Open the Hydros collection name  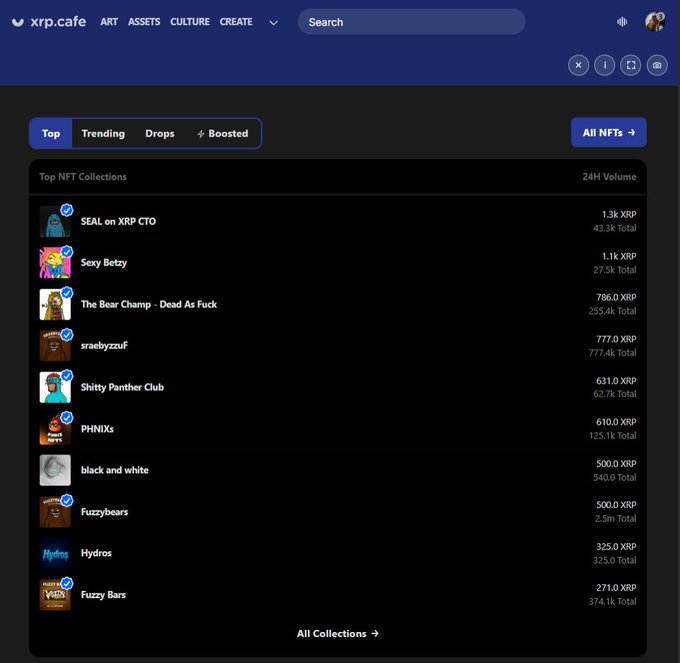[x=96, y=553]
